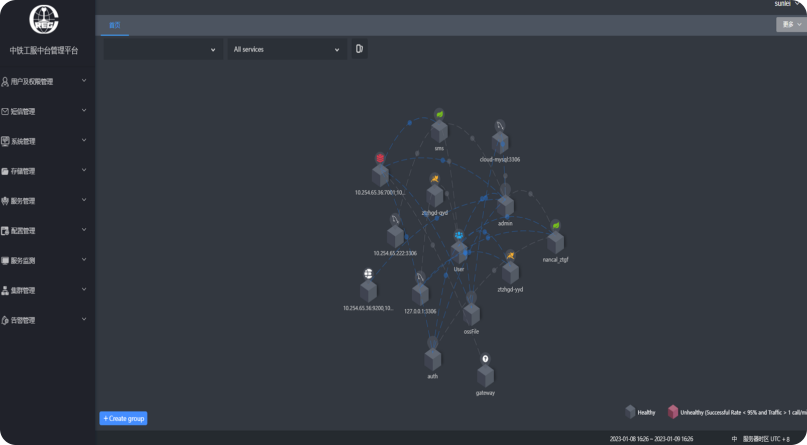The height and width of the screenshot is (445, 807).
Task: Open the 存储管理 menu label
Action: (x=23, y=171)
